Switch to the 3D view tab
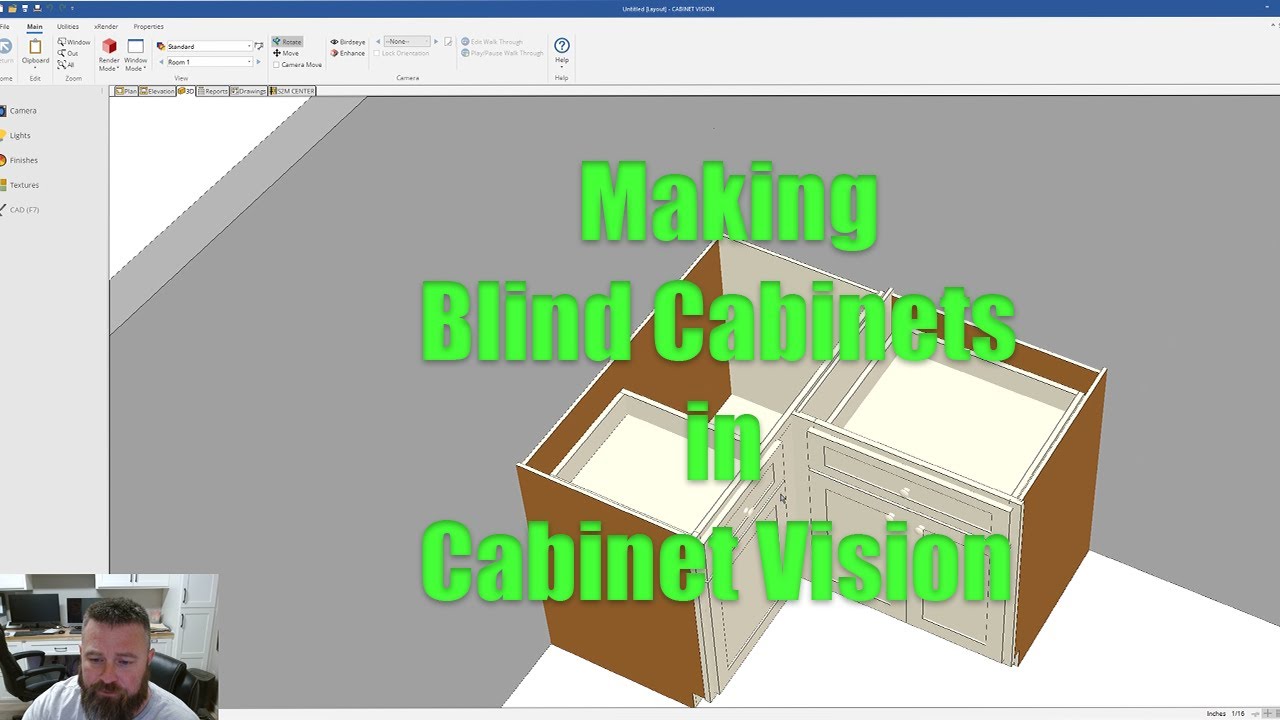1280x720 pixels. click(186, 91)
